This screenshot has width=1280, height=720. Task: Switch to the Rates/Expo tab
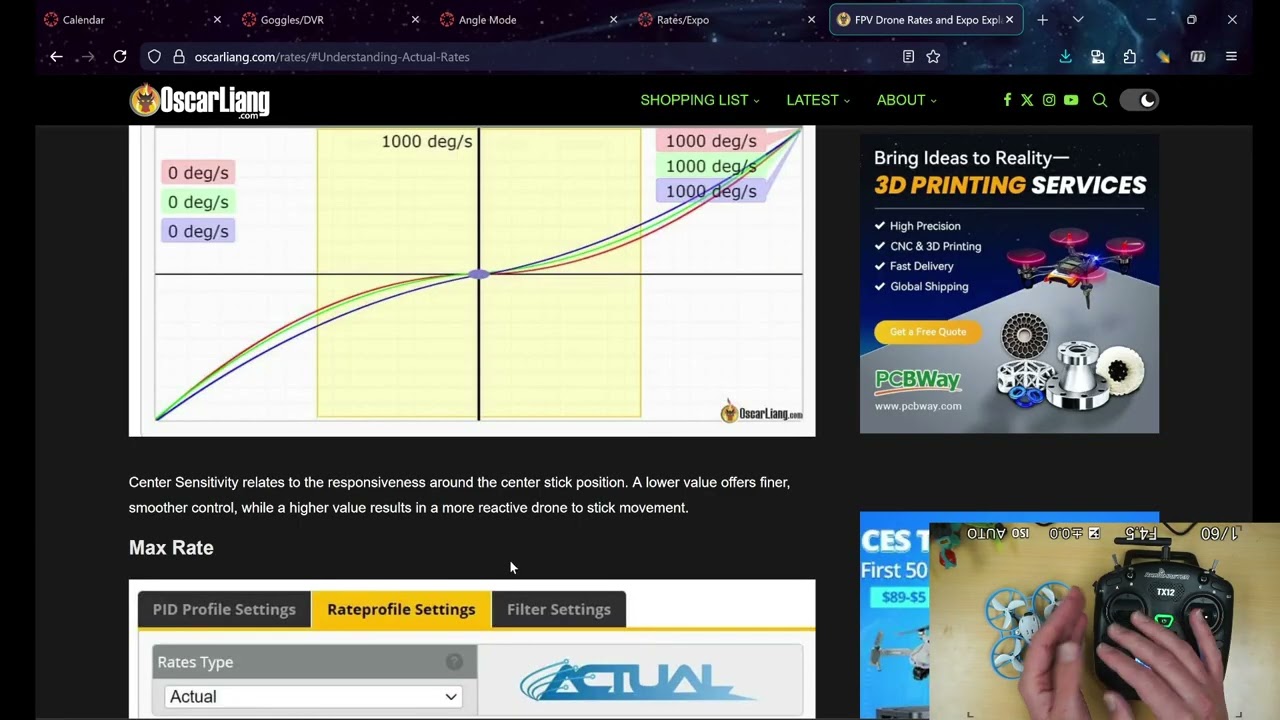(x=726, y=20)
